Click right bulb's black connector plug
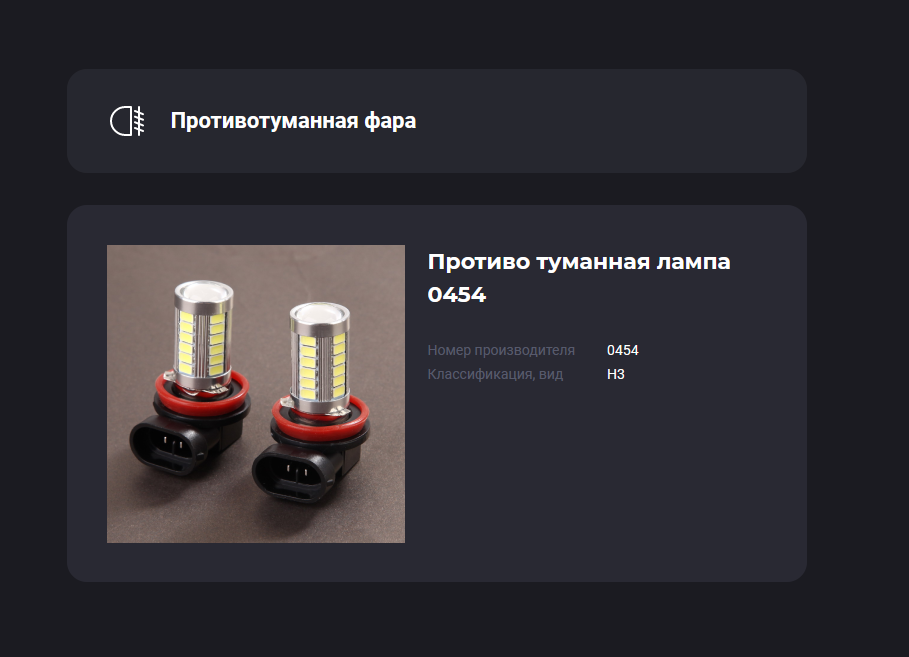This screenshot has height=657, width=909. point(292,473)
